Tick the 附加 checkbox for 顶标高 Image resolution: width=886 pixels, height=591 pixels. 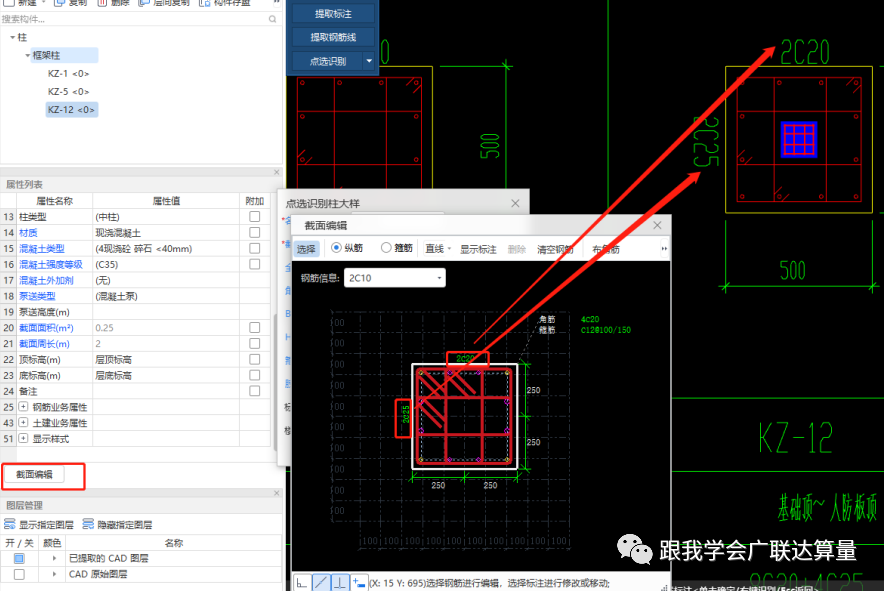click(255, 359)
